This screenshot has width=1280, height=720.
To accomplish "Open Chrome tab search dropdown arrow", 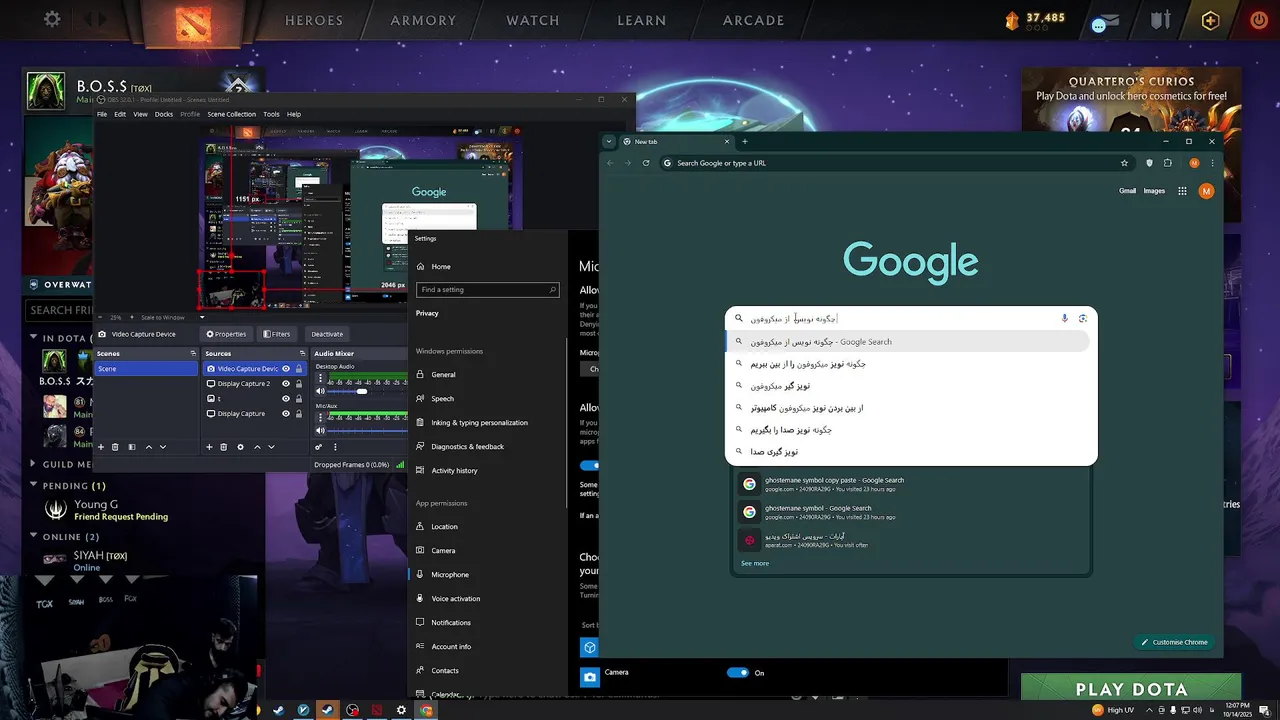I will point(608,141).
